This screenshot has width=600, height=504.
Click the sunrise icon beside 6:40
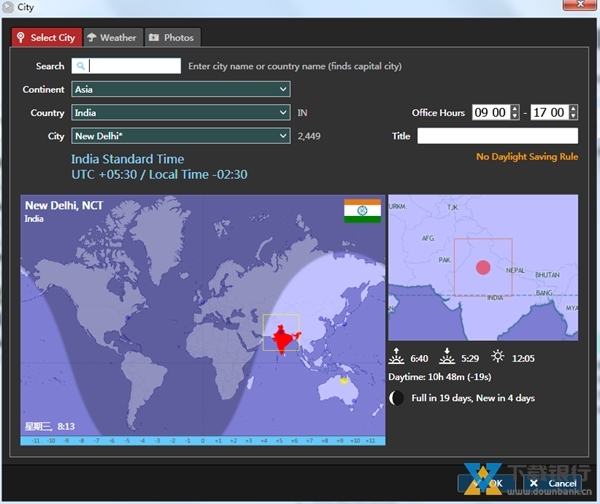(395, 357)
